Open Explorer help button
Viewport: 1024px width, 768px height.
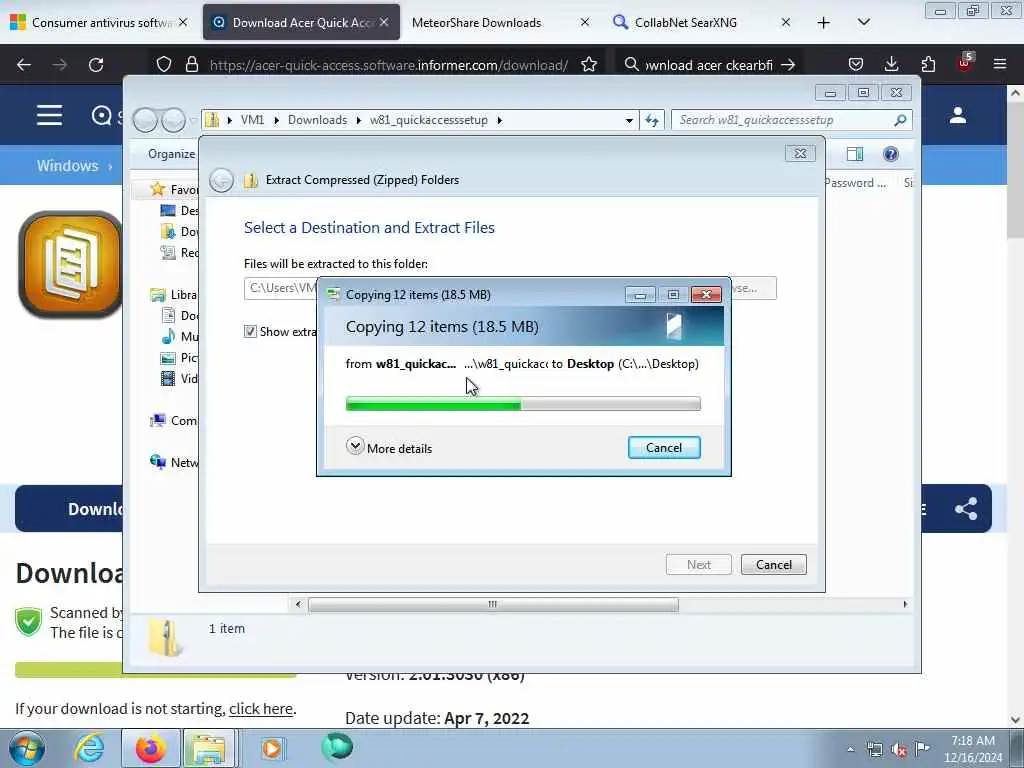click(890, 154)
